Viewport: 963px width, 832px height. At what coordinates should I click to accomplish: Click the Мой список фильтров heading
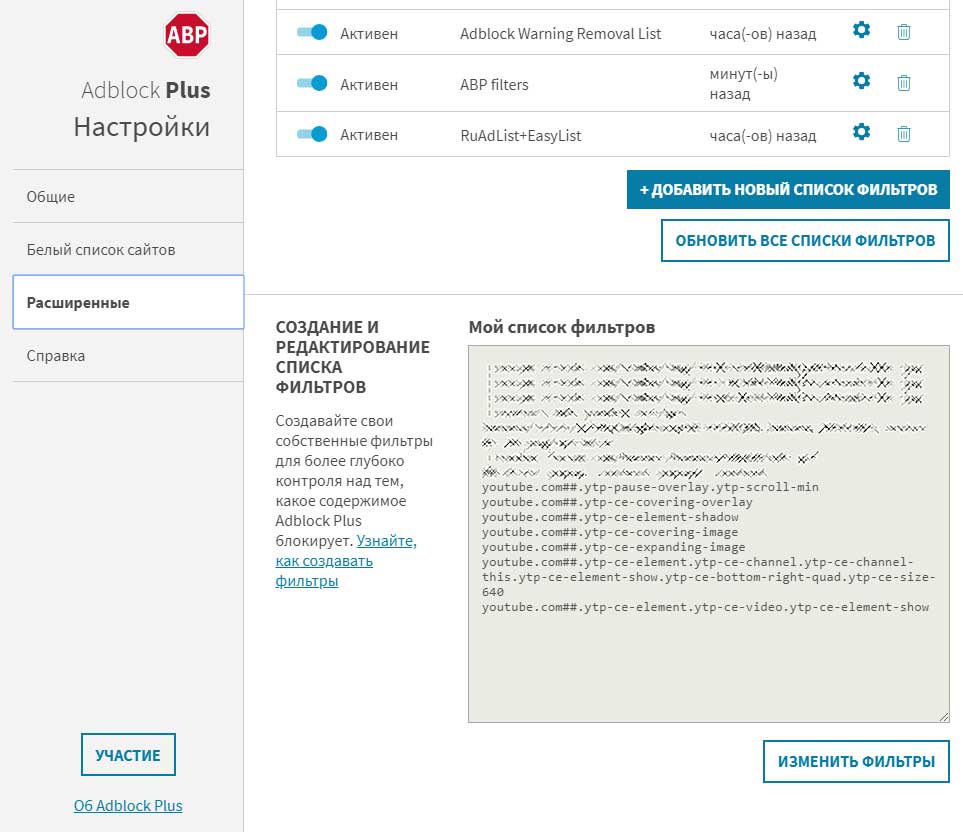pyautogui.click(x=562, y=327)
